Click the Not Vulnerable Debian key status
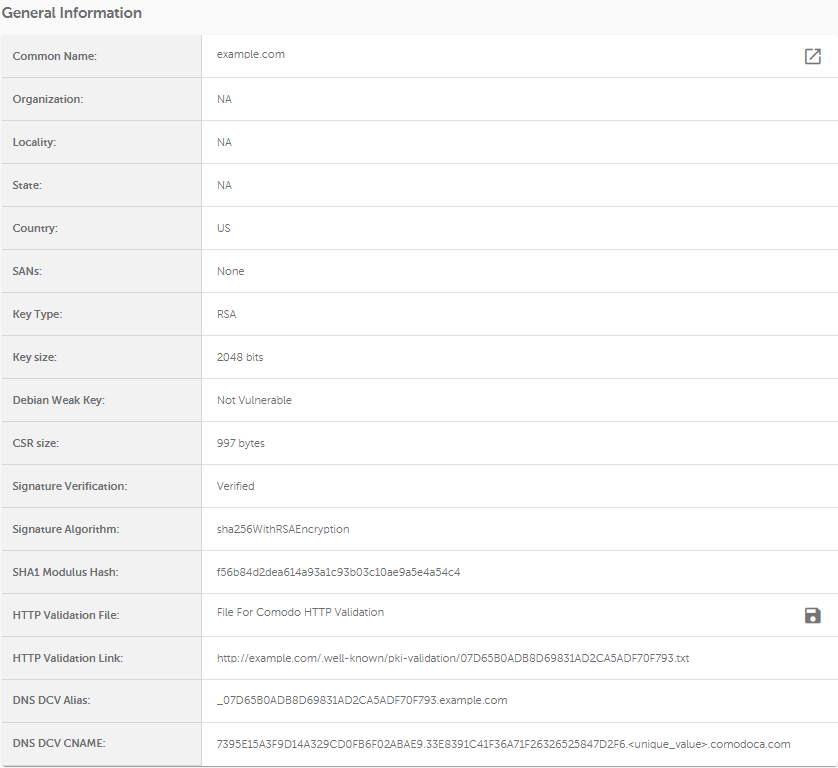The height and width of the screenshot is (768, 838). point(254,400)
